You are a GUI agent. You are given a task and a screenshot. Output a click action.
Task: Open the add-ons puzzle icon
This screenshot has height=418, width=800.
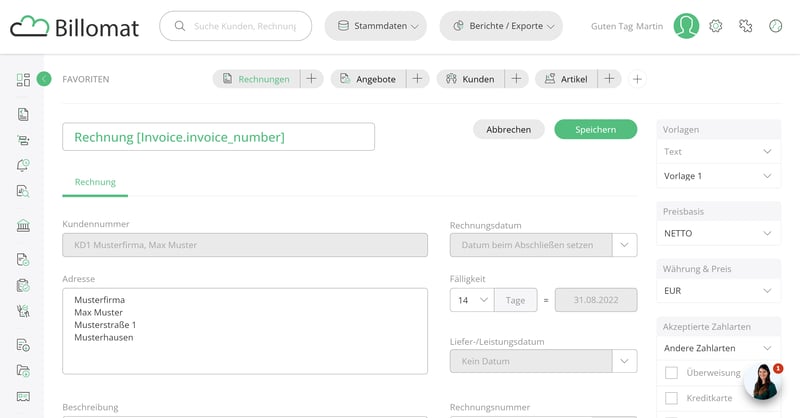(x=745, y=26)
